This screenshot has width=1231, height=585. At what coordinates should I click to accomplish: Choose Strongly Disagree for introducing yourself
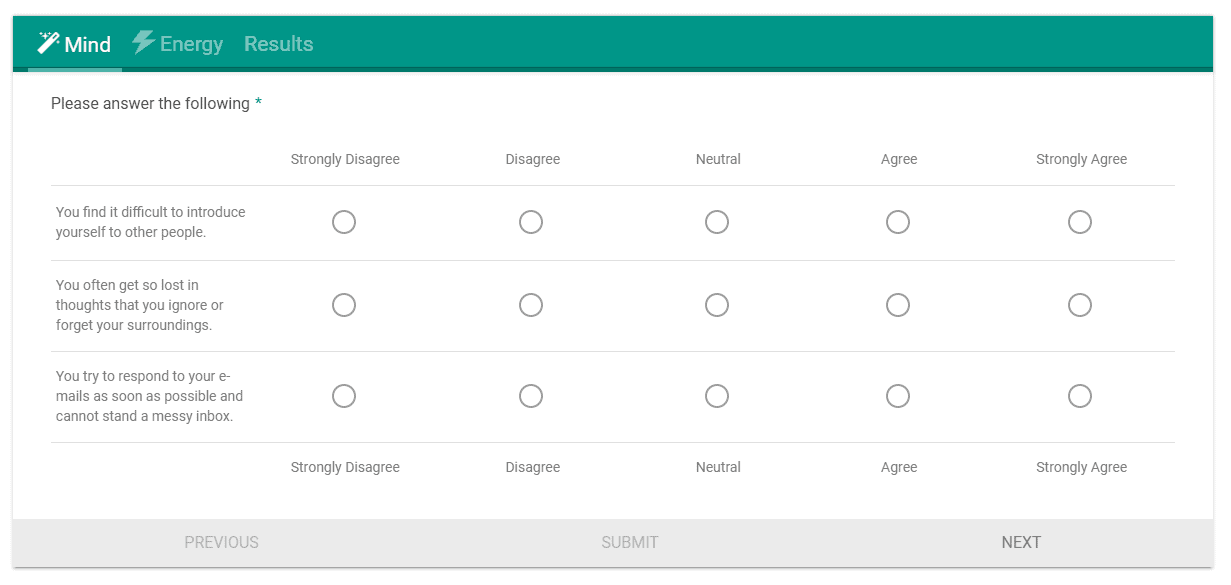pyautogui.click(x=344, y=222)
